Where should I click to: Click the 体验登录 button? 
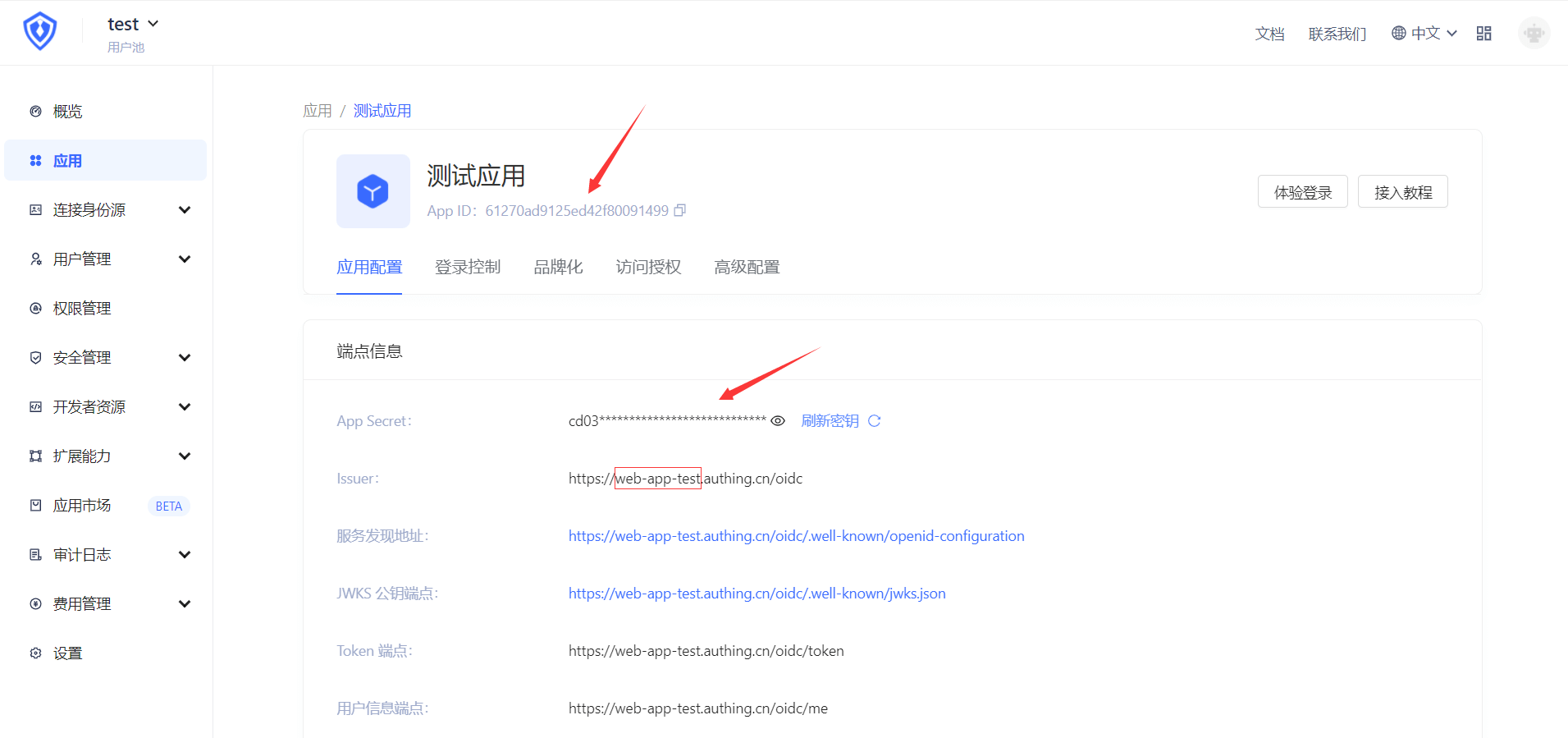point(1303,192)
